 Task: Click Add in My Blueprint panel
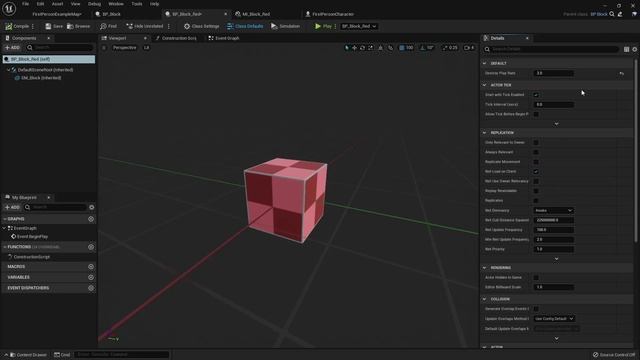click(x=12, y=207)
